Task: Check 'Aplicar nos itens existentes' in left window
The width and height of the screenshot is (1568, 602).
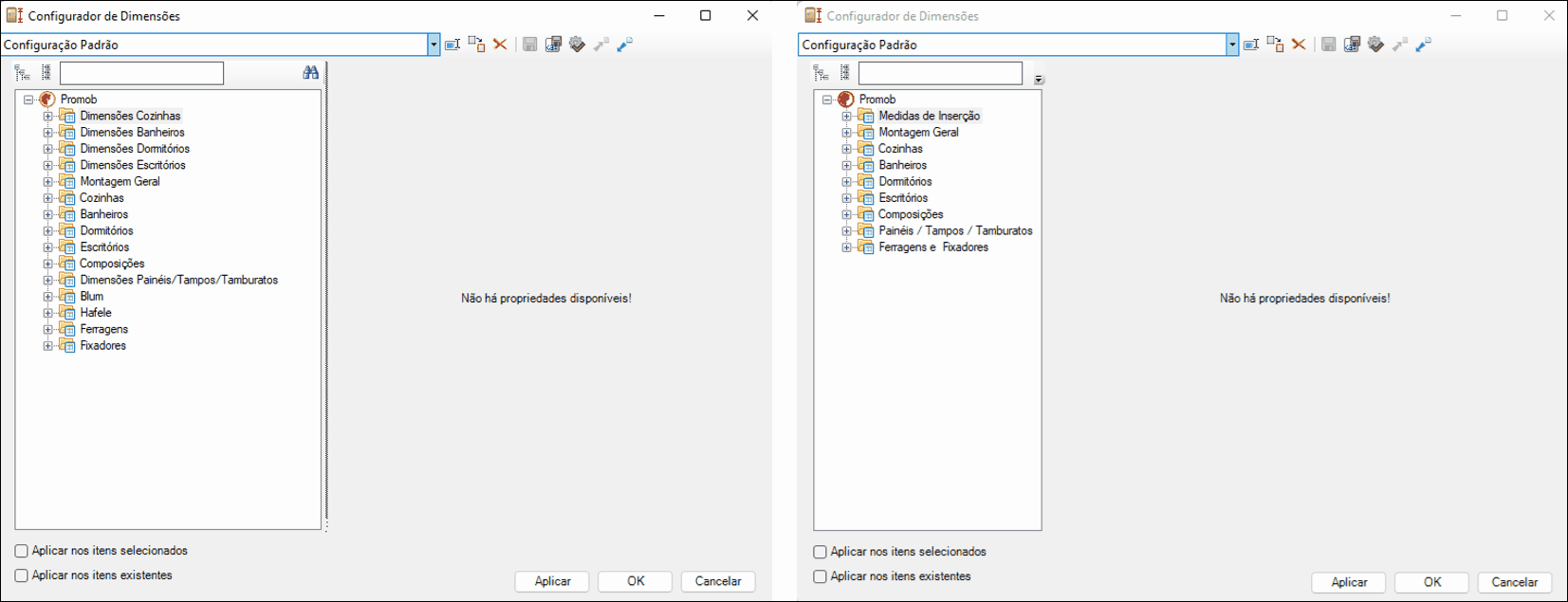Action: (21, 575)
